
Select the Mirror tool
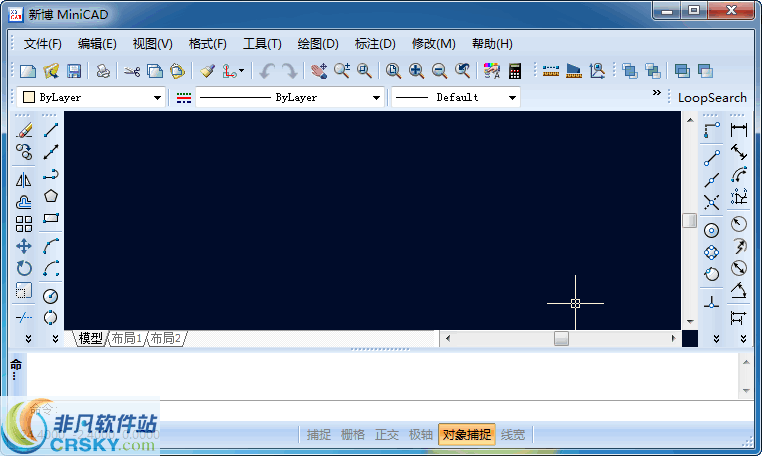(24, 180)
